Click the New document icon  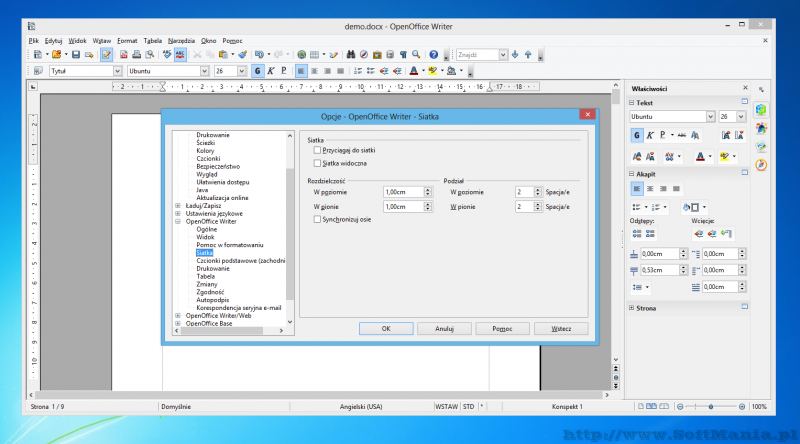click(37, 55)
